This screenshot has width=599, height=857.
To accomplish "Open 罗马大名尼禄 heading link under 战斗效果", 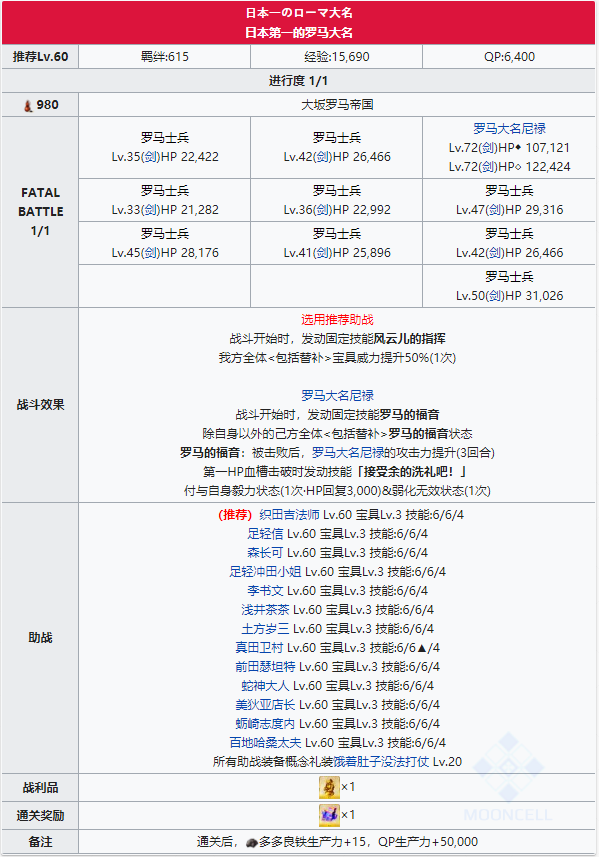I will click(x=337, y=395).
